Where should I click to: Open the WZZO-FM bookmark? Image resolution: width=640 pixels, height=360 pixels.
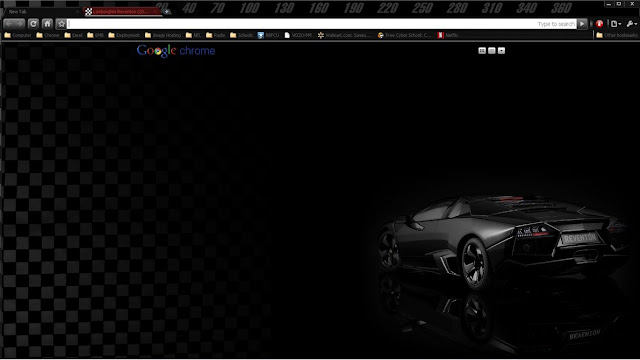point(298,36)
